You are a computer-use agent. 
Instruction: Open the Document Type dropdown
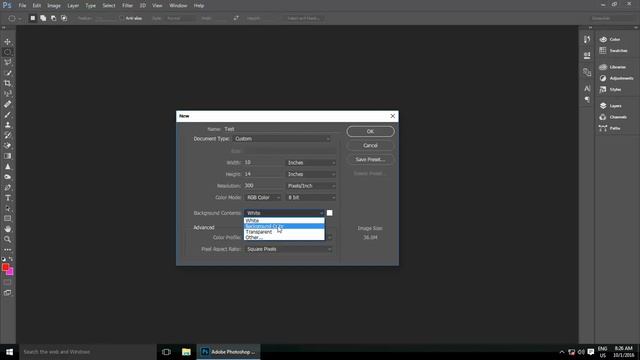(282, 139)
